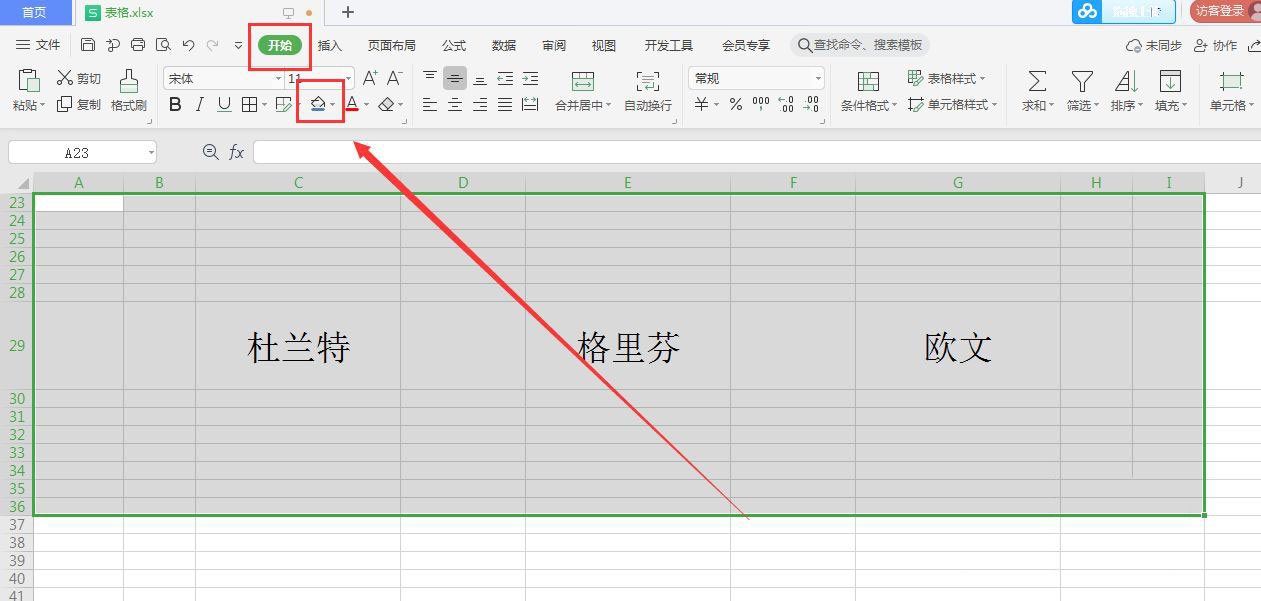This screenshot has height=601, width=1261.
Task: Copy selection with 复制
Action: [x=78, y=104]
